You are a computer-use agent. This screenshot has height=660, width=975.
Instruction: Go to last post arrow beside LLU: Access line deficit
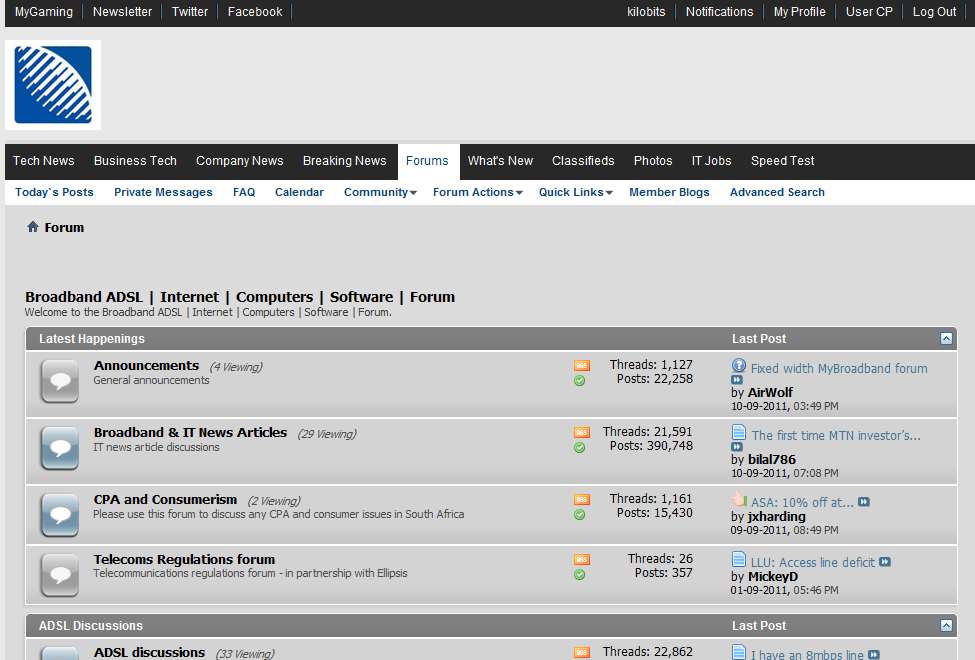[885, 562]
